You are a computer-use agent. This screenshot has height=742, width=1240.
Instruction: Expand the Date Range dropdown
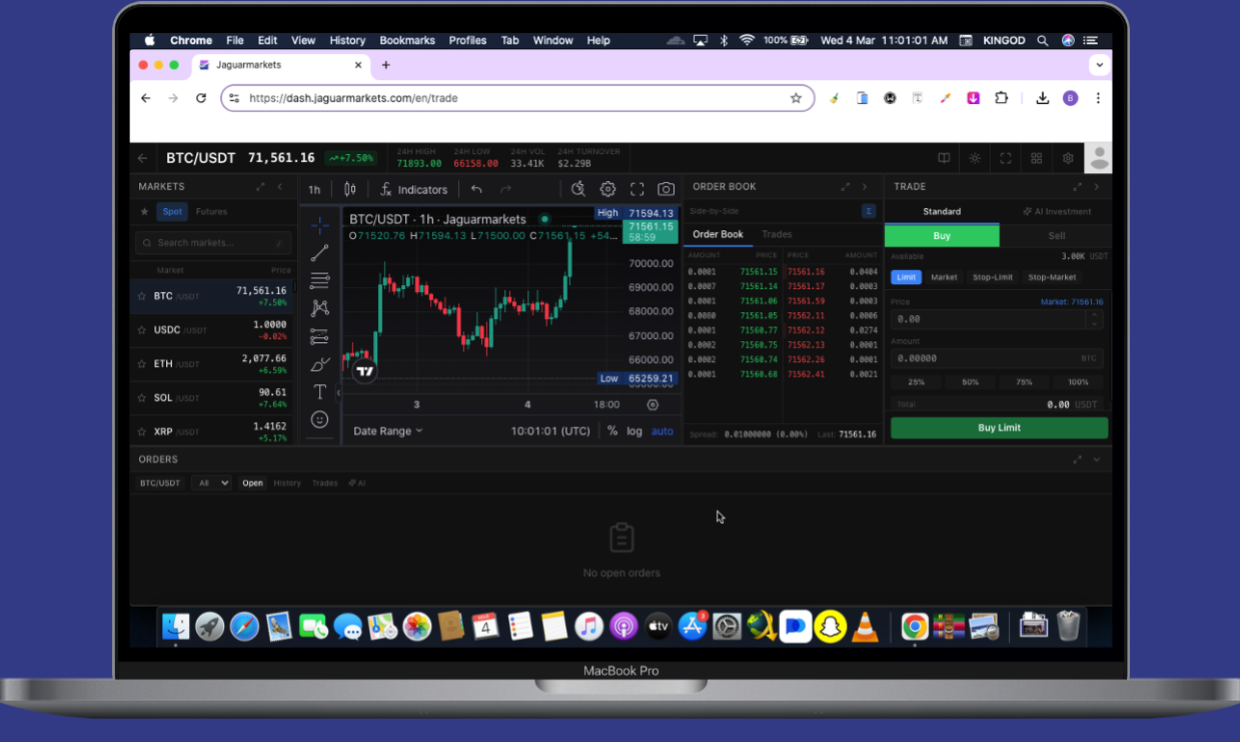(x=388, y=431)
